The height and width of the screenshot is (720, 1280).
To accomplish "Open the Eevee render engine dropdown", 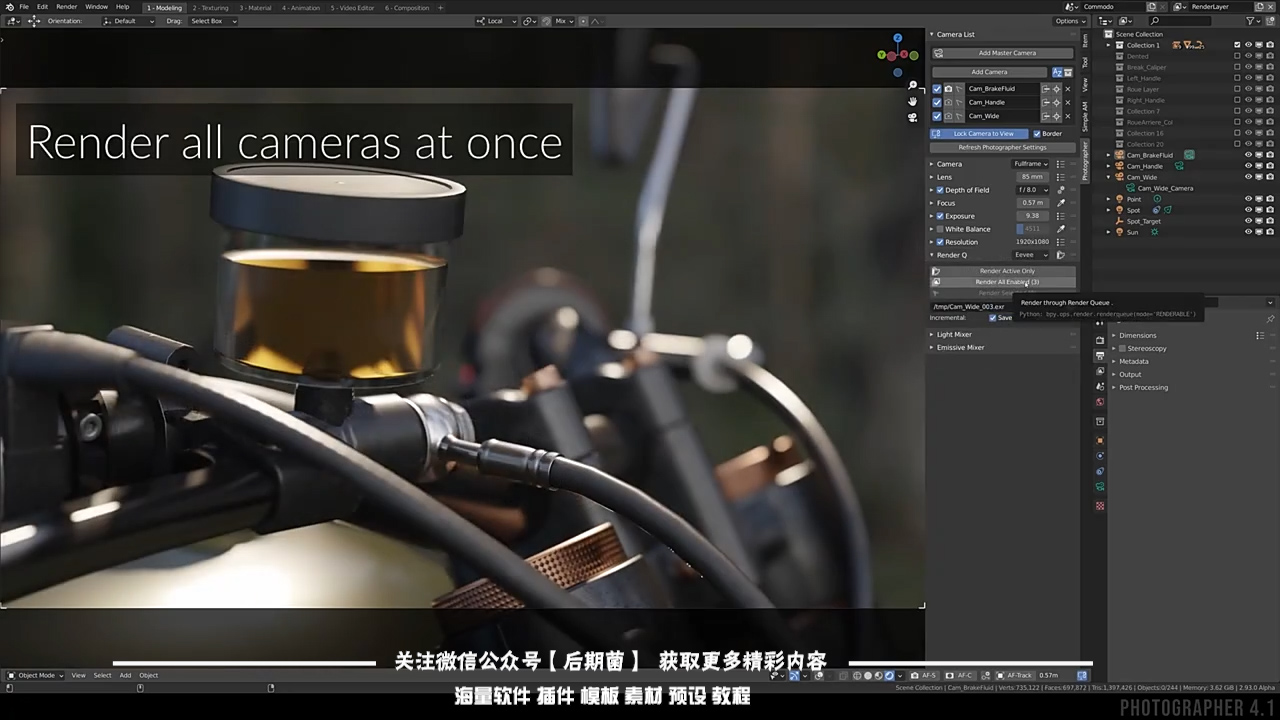I will coord(1030,255).
